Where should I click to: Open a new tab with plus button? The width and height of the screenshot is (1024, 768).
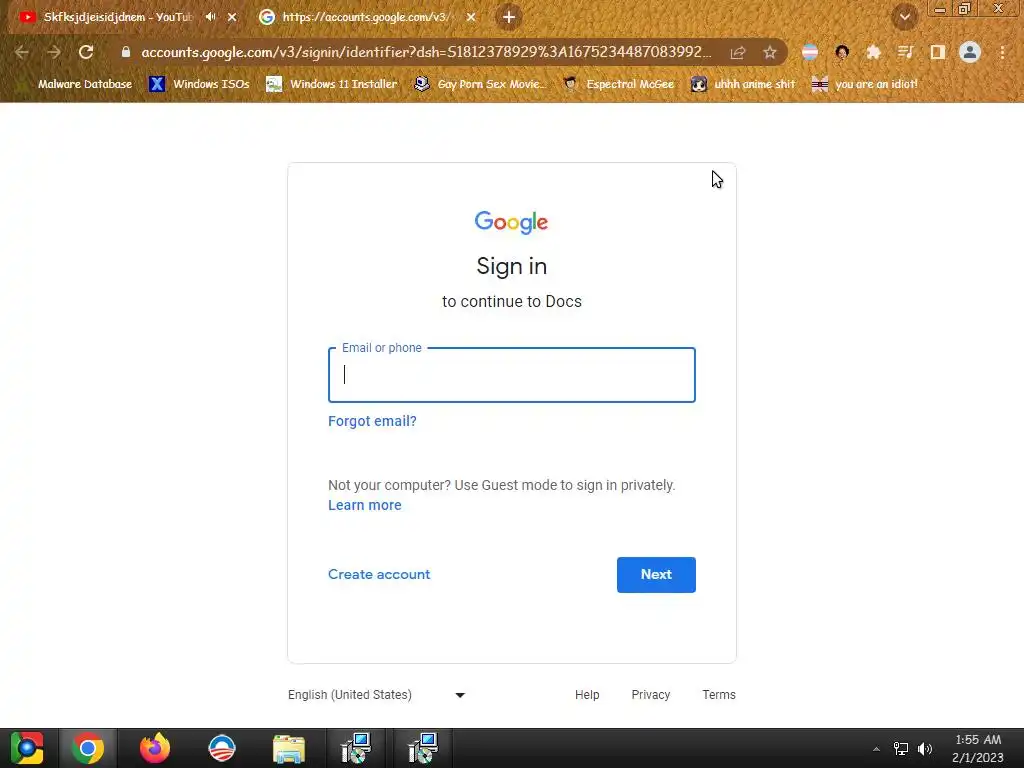point(509,17)
